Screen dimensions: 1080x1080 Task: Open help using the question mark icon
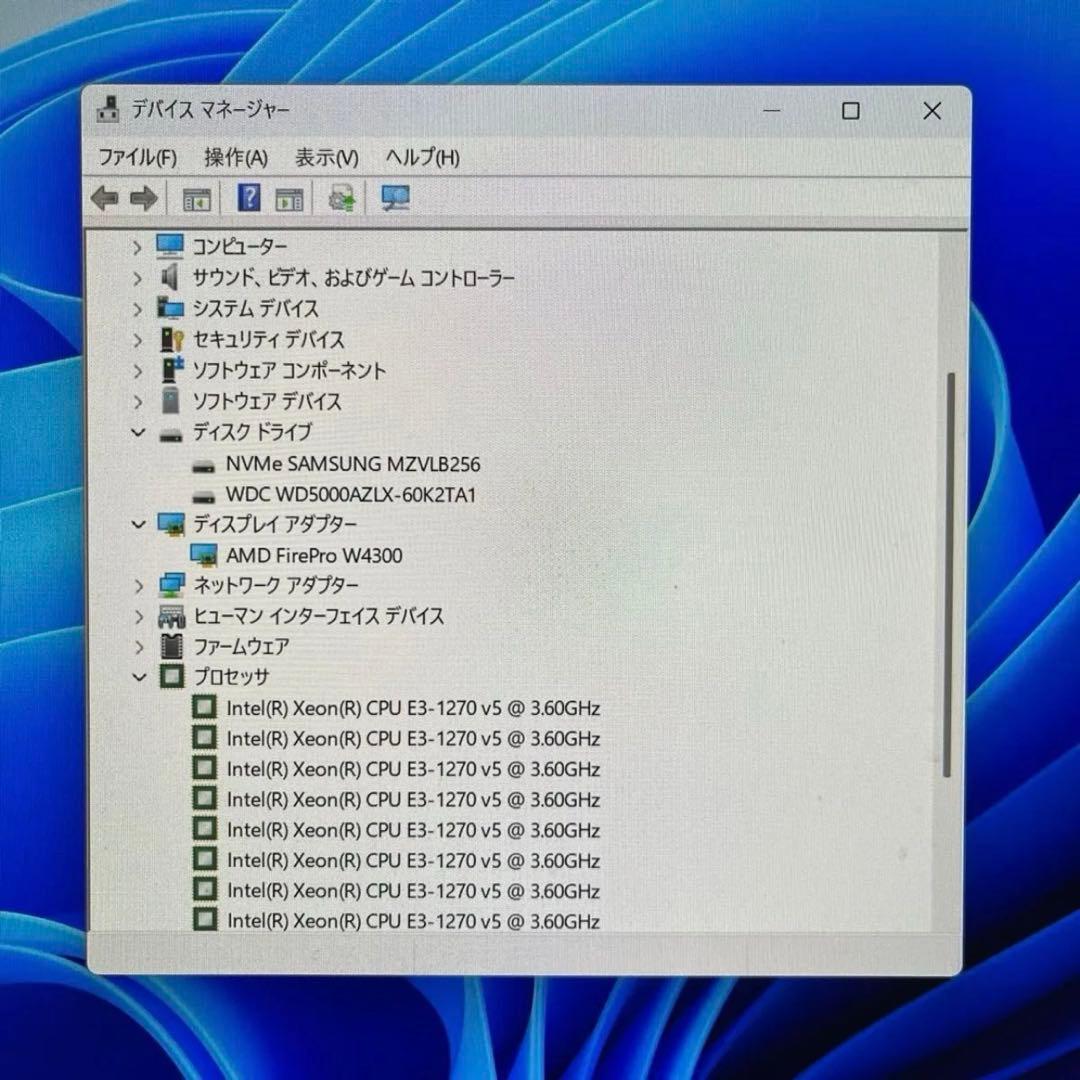(248, 197)
